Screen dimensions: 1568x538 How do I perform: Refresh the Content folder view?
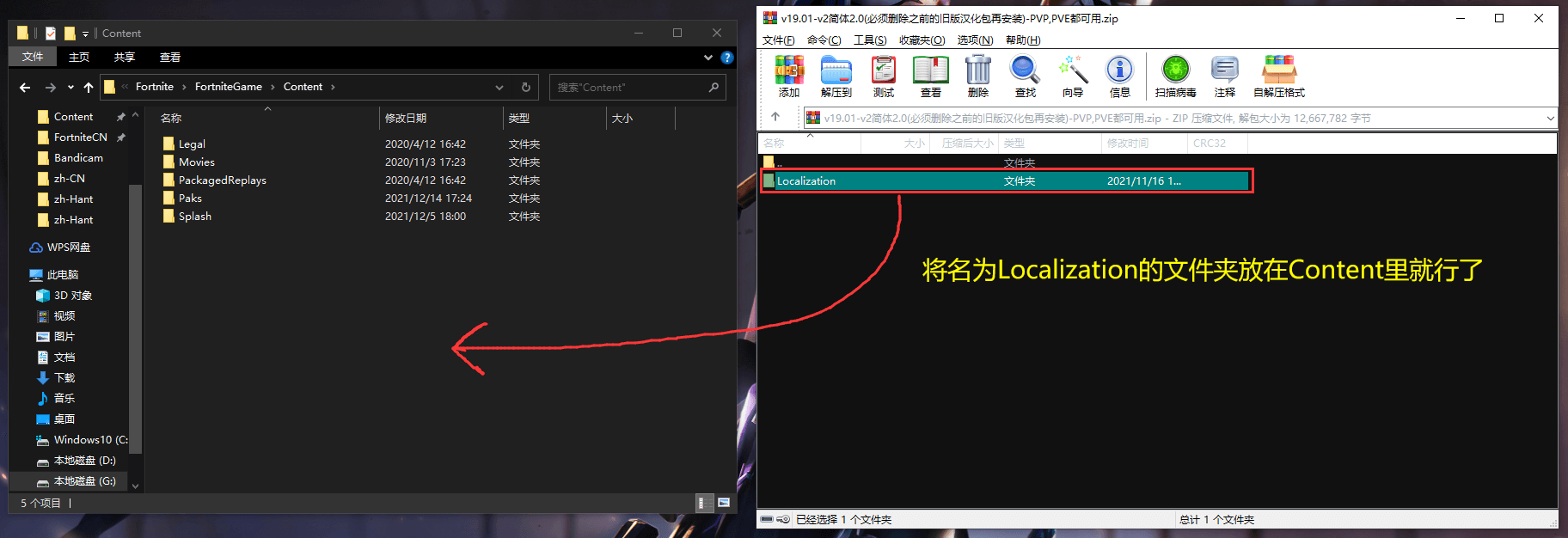click(526, 87)
